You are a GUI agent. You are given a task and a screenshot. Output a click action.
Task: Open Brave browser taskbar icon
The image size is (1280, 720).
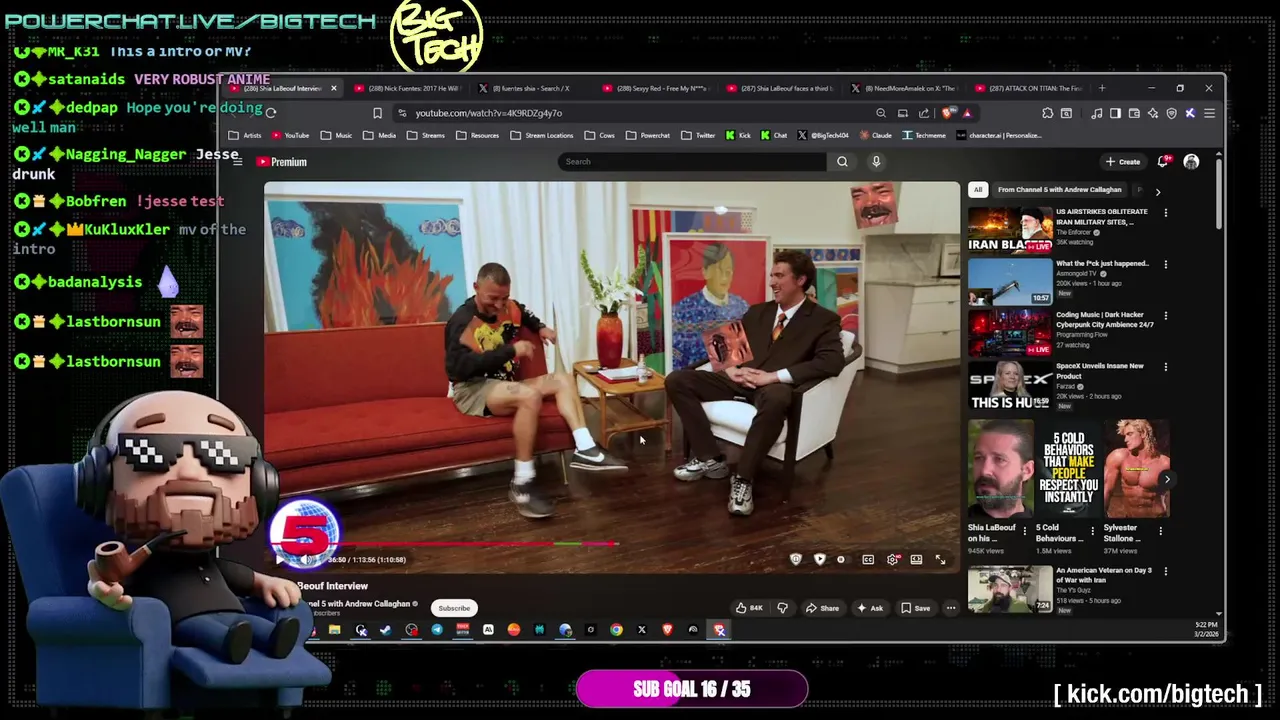click(667, 630)
